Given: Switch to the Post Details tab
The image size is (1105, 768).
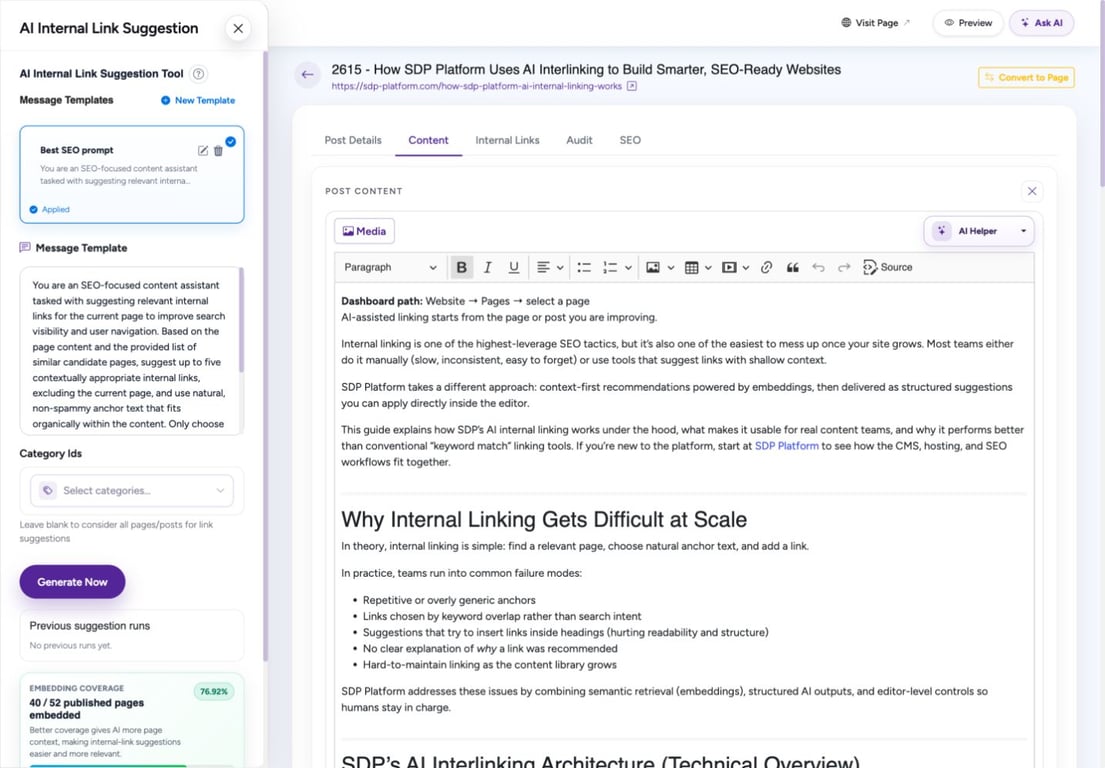Looking at the screenshot, I should [353, 140].
